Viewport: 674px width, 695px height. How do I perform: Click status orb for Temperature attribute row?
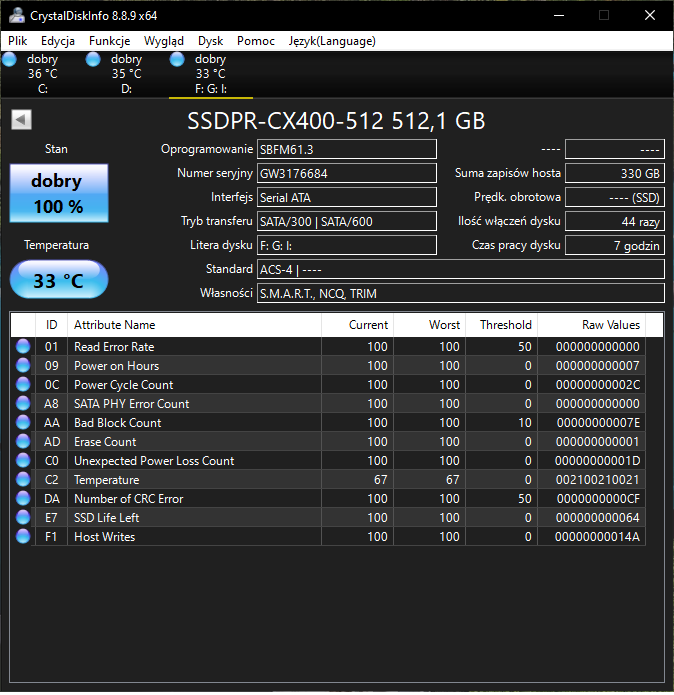tap(23, 480)
